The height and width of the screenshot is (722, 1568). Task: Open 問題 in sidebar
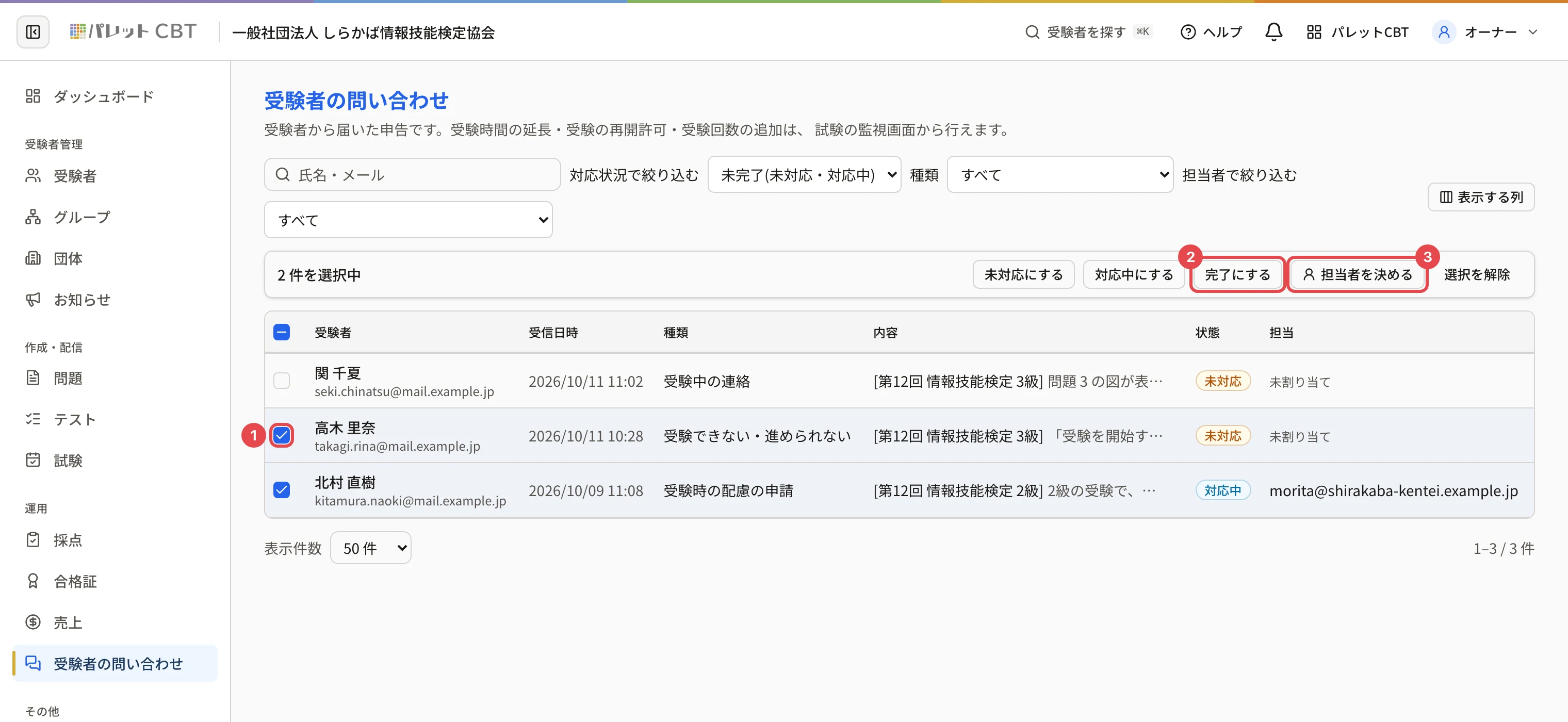[115, 378]
